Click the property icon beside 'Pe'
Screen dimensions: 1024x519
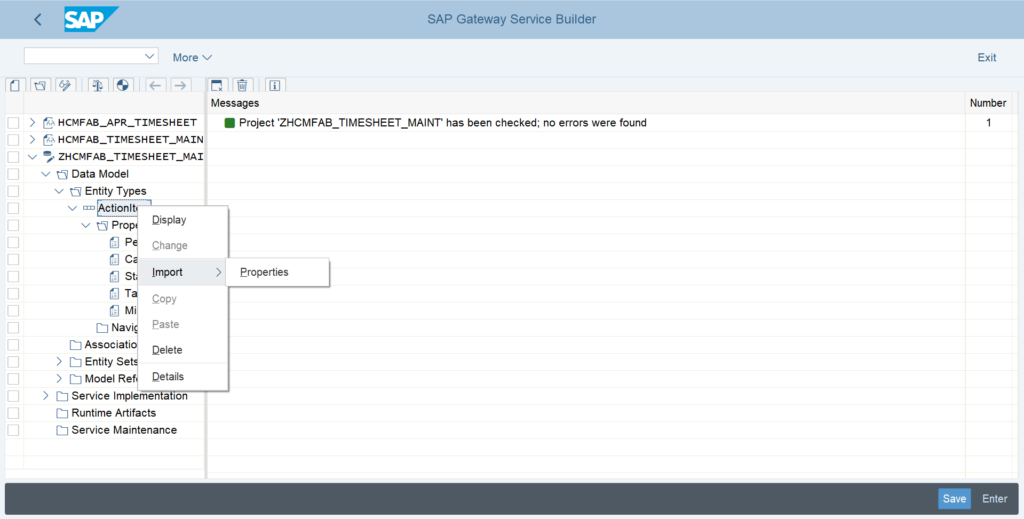(x=115, y=242)
